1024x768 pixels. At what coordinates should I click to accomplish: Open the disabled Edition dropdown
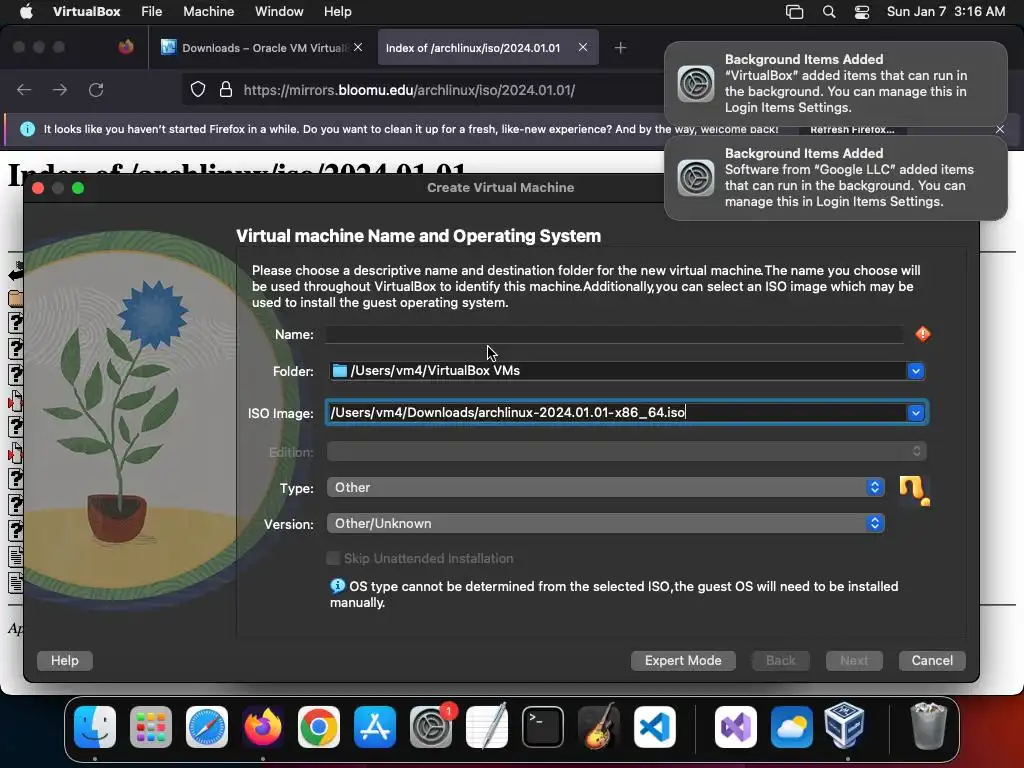click(626, 451)
